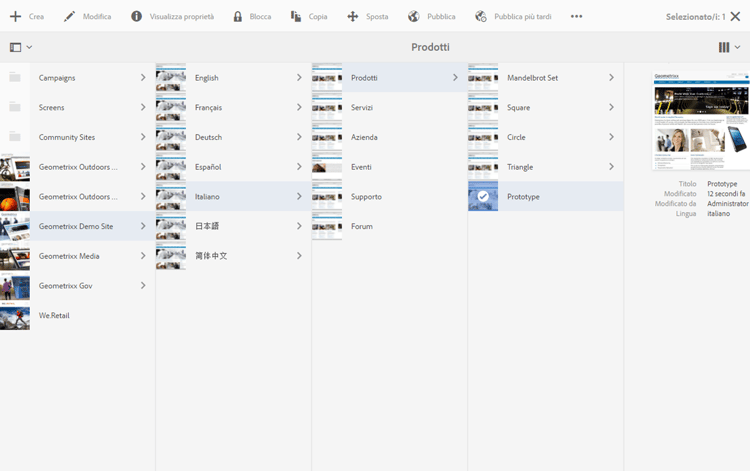Select Campaigns folder thumbnail
This screenshot has width=750, height=471.
(15, 77)
